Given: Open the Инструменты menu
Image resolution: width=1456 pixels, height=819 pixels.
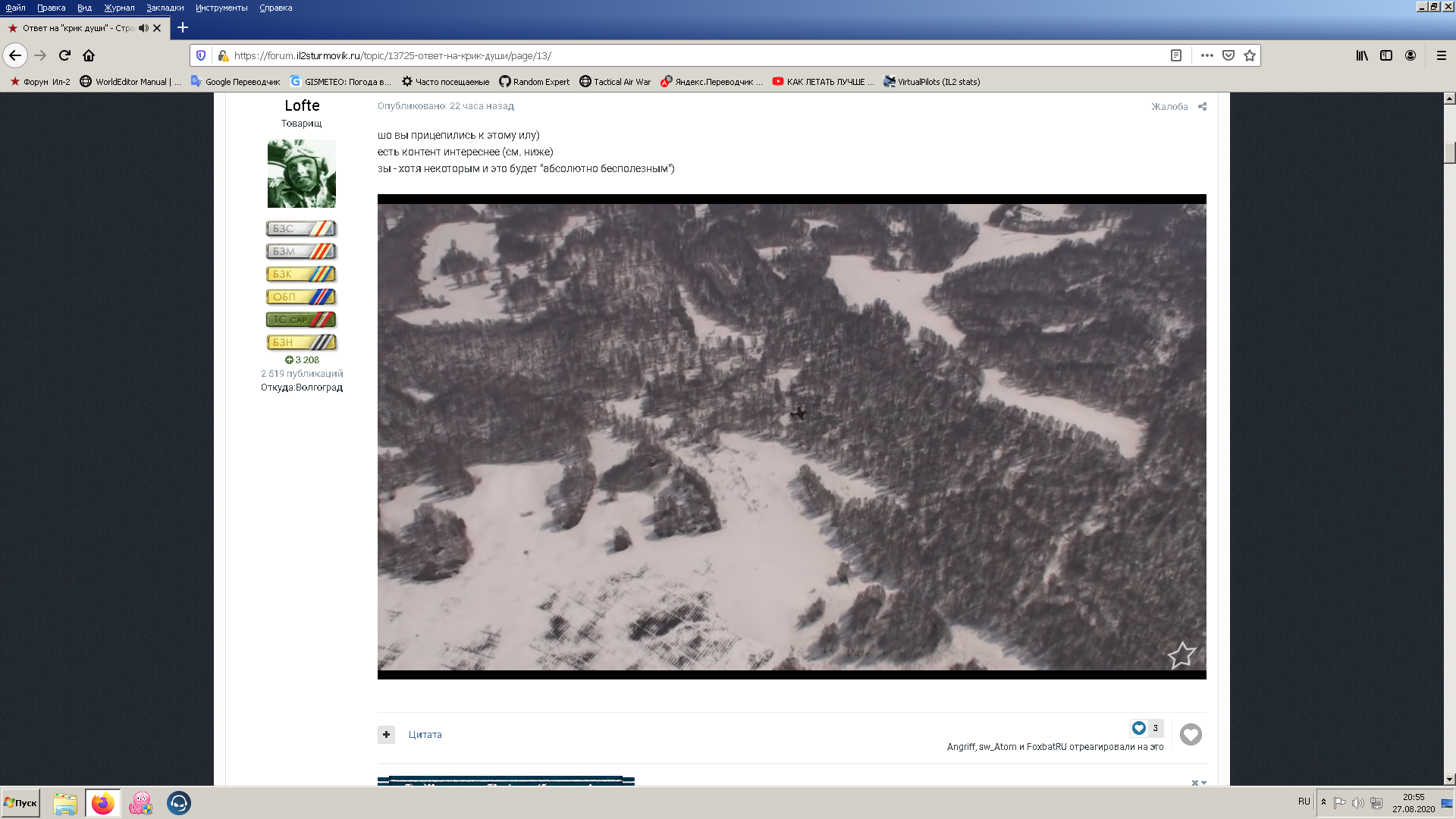Looking at the screenshot, I should pos(221,8).
